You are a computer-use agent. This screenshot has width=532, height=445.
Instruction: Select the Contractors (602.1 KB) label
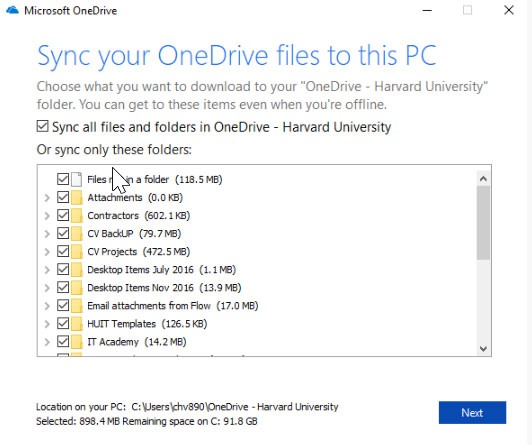point(138,216)
